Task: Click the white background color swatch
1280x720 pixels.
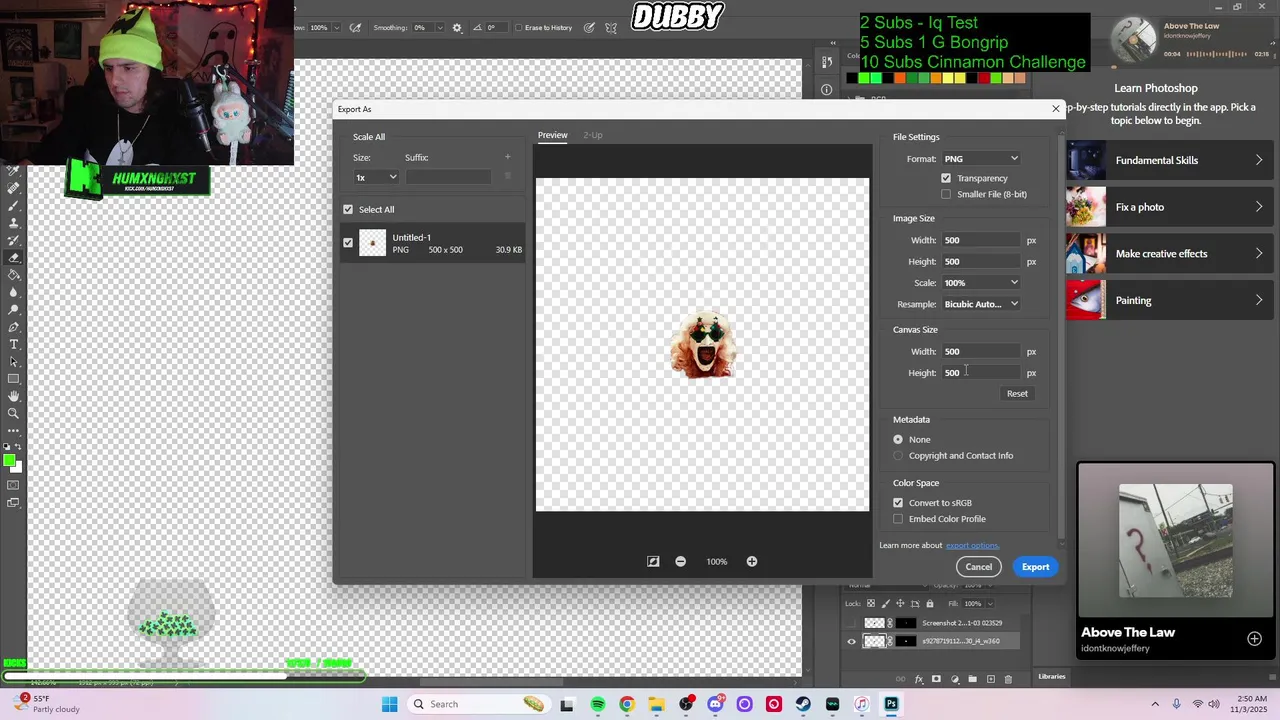Action: [17, 468]
